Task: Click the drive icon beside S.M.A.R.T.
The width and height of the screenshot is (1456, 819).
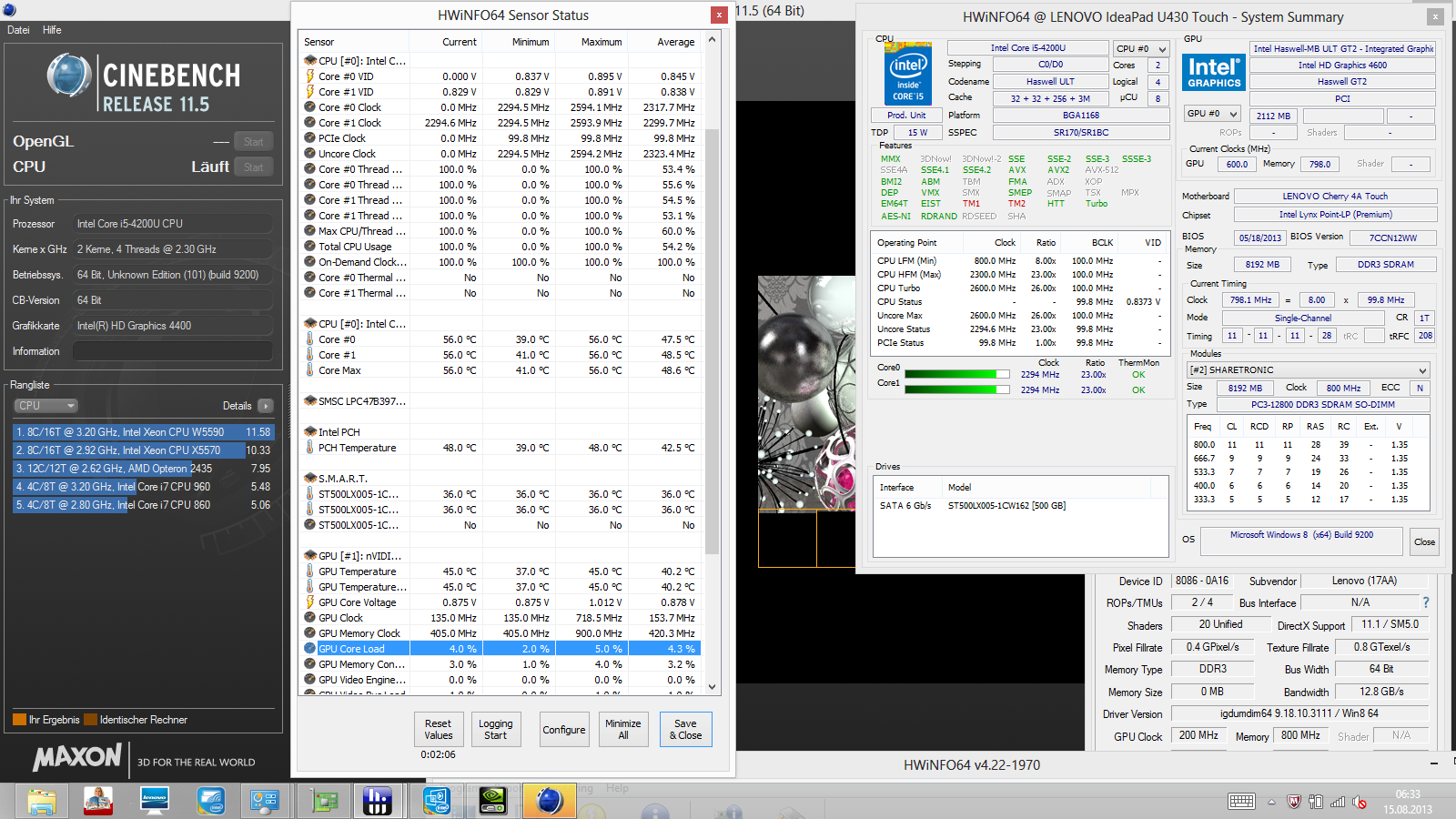Action: (310, 479)
